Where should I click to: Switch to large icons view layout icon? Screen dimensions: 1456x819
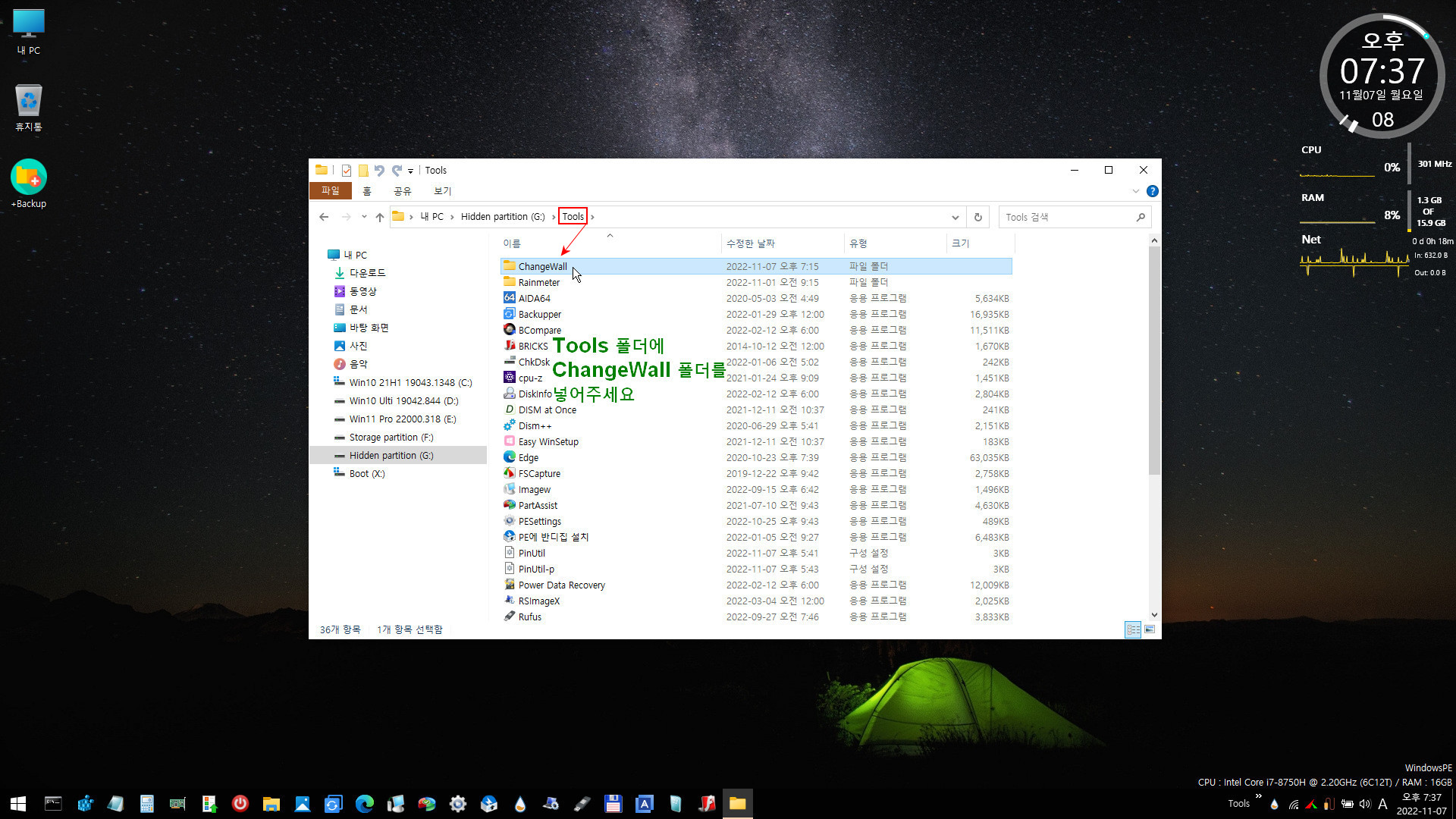pyautogui.click(x=1150, y=629)
